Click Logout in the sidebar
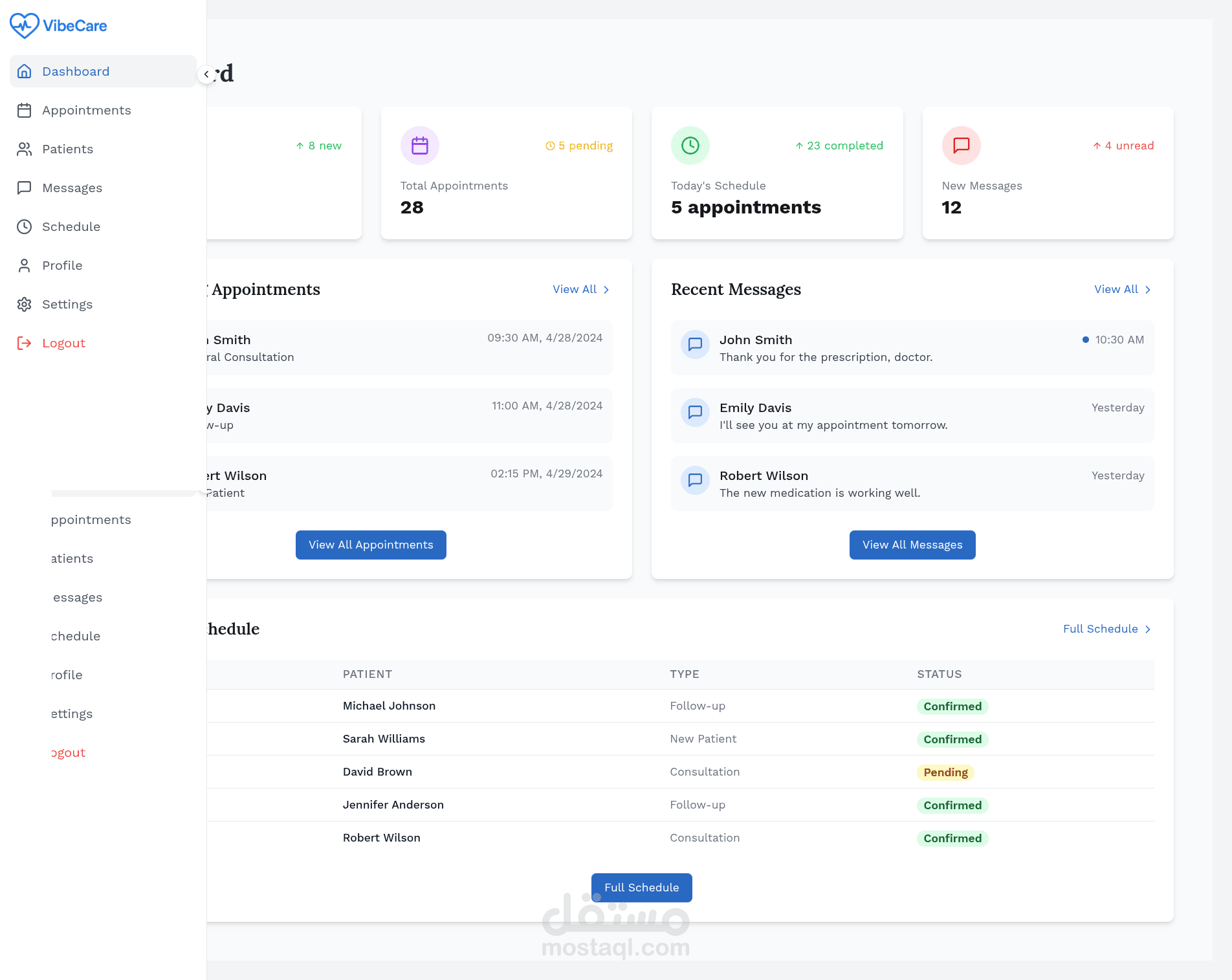 (x=103, y=343)
